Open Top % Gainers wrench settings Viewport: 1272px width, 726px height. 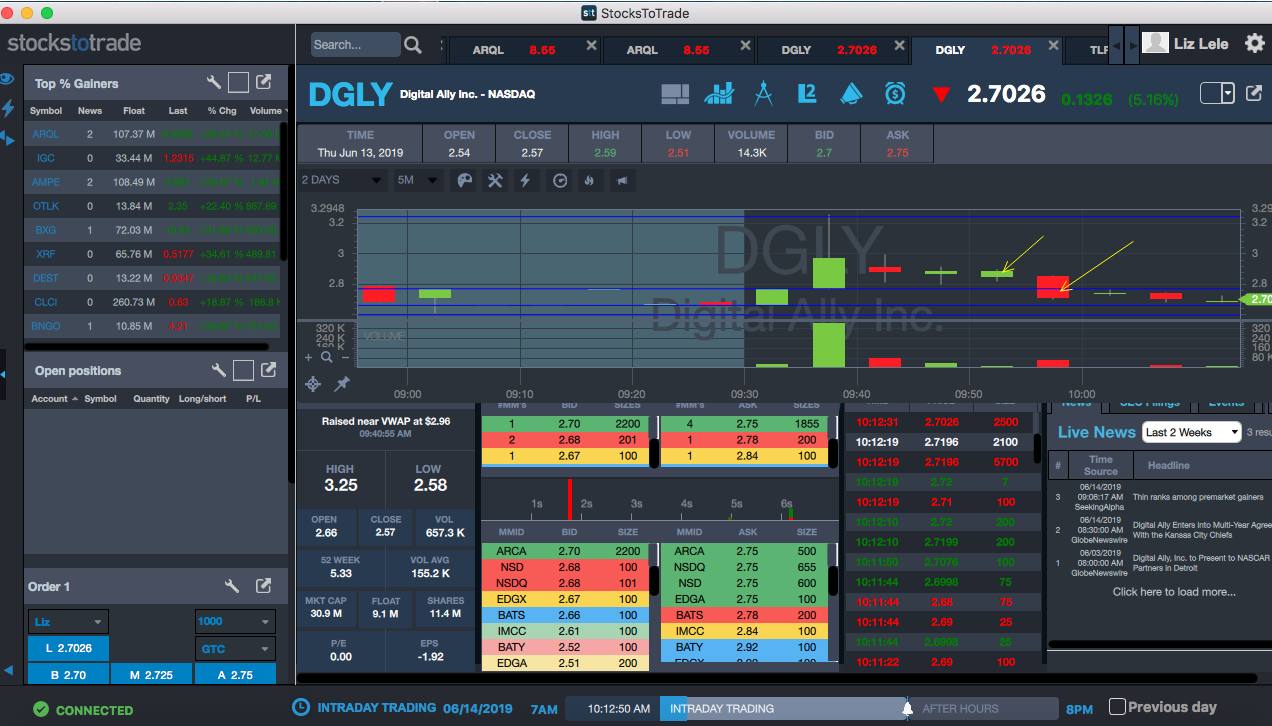coord(214,83)
